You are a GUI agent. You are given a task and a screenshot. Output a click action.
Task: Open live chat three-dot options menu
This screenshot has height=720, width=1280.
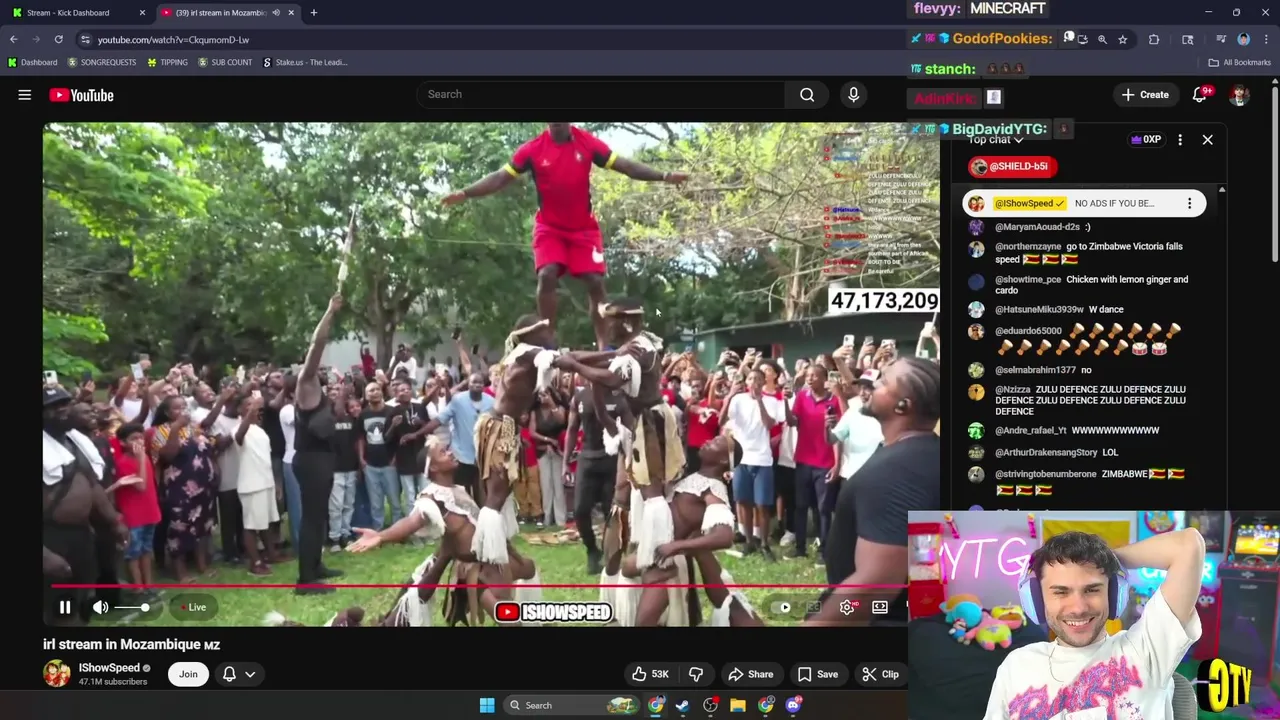(1180, 140)
